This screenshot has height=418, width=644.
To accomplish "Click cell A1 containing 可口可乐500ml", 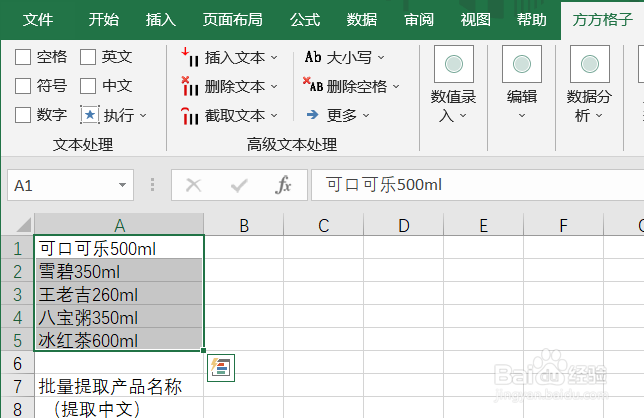I will 119,248.
